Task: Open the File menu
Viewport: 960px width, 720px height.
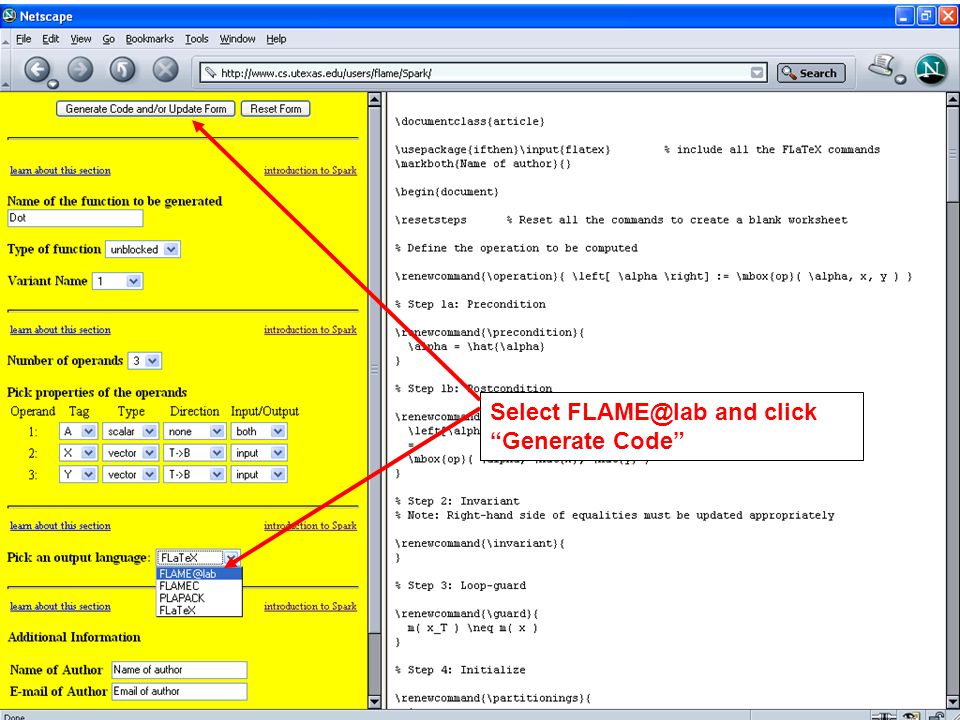Action: point(23,39)
